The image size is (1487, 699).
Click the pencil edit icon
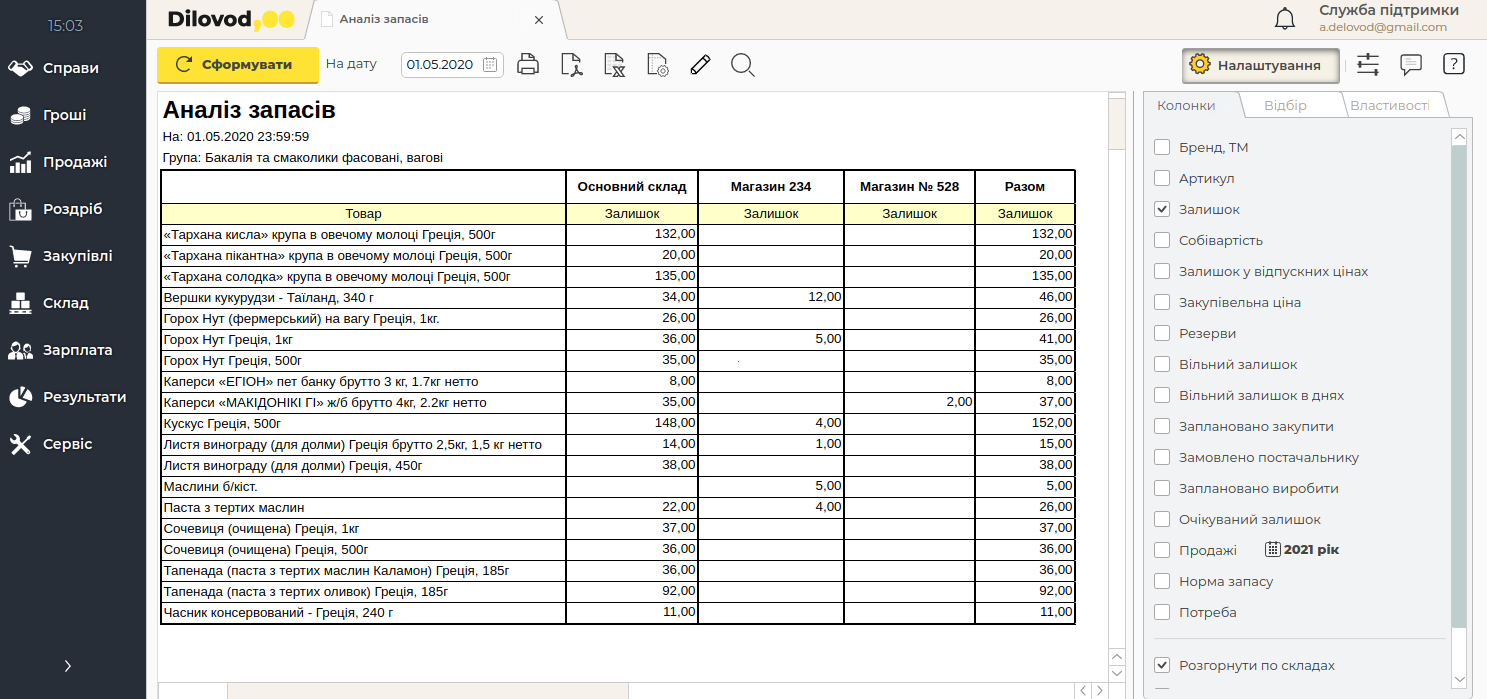click(x=700, y=65)
